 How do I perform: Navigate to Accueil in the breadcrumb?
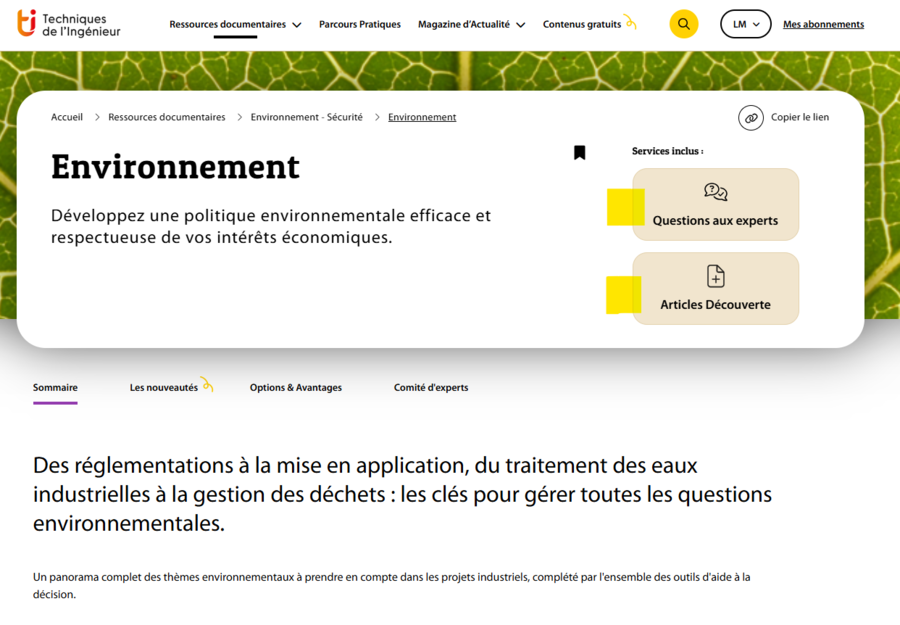67,118
